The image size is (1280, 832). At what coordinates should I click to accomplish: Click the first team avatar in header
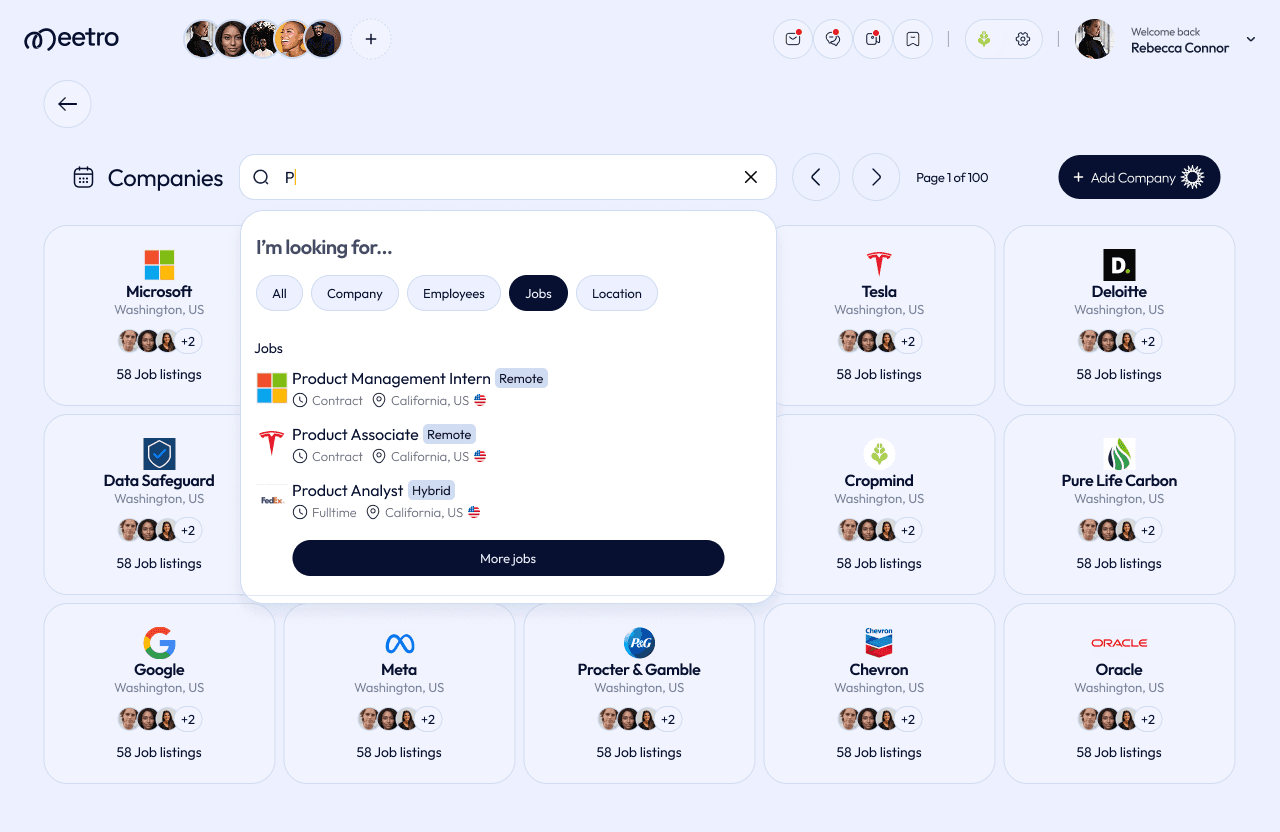pyautogui.click(x=202, y=39)
